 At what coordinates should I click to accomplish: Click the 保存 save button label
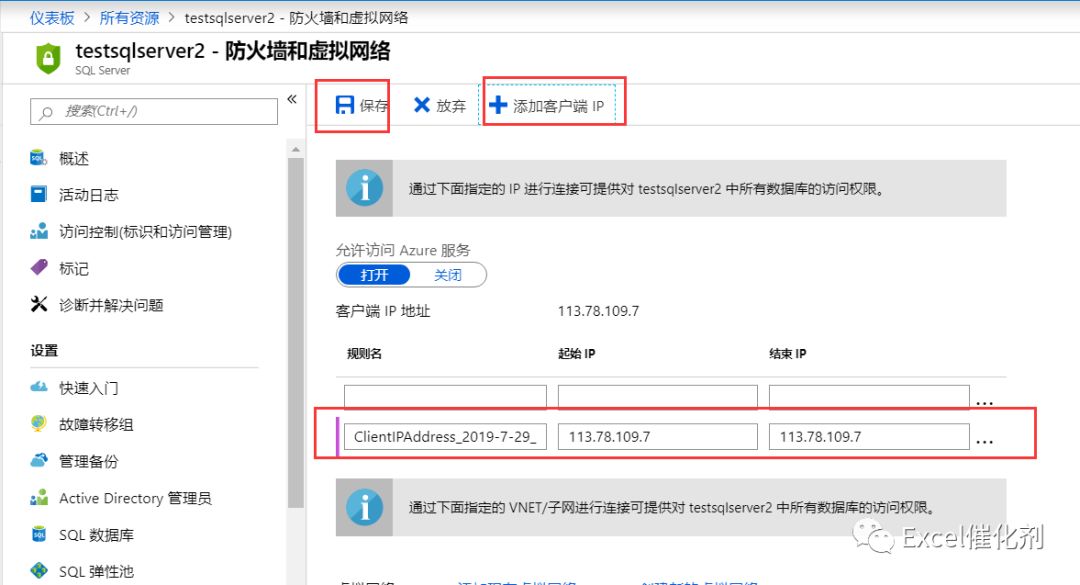coord(373,105)
